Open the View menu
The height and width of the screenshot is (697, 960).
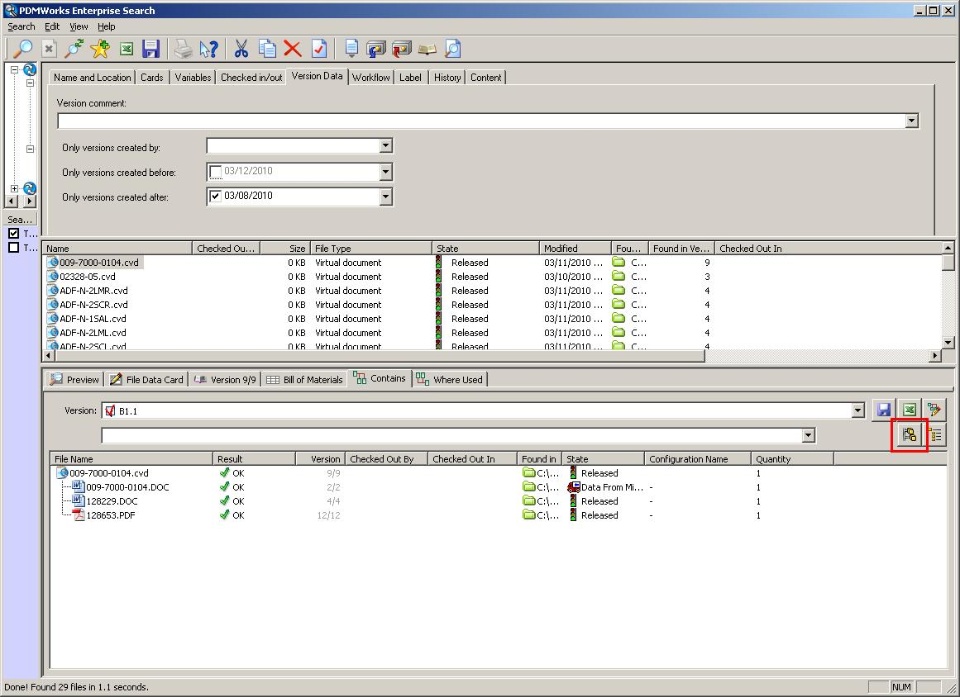click(78, 26)
